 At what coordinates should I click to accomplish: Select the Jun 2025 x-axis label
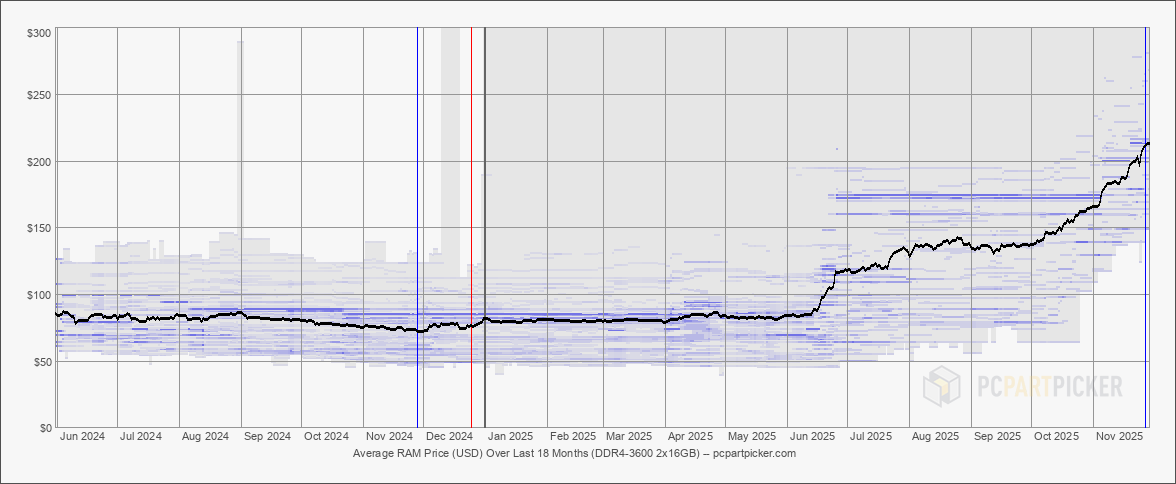812,437
